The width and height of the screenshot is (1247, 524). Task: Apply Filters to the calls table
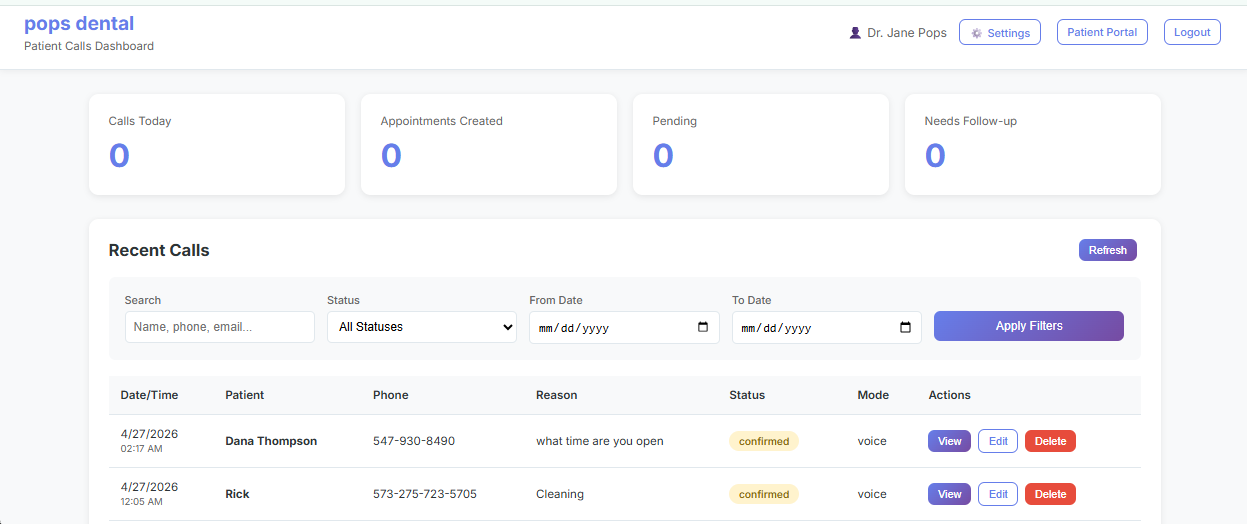click(1028, 326)
